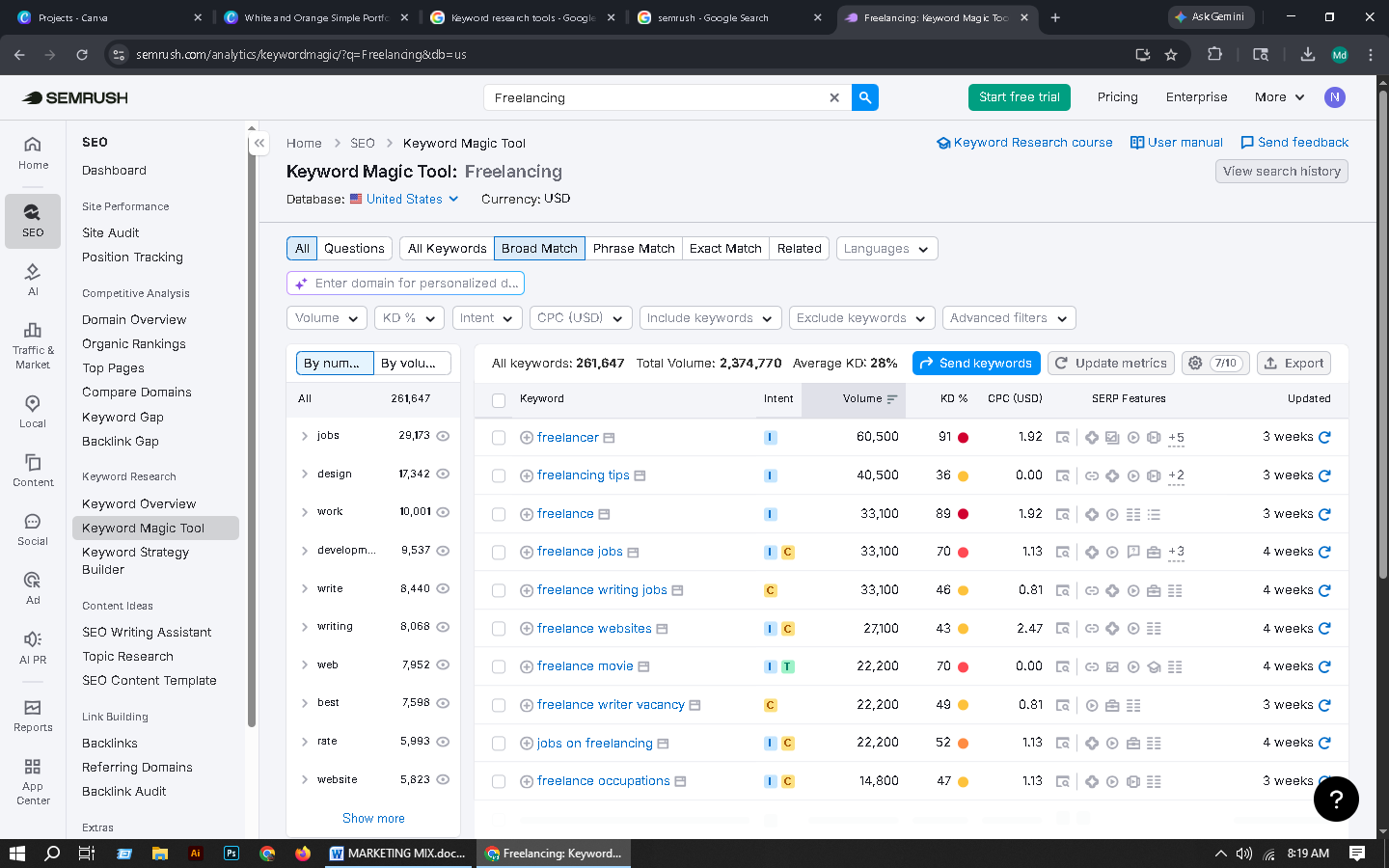1389x868 pixels.
Task: Open the Advanced filters dropdown
Action: pyautogui.click(x=1009, y=317)
